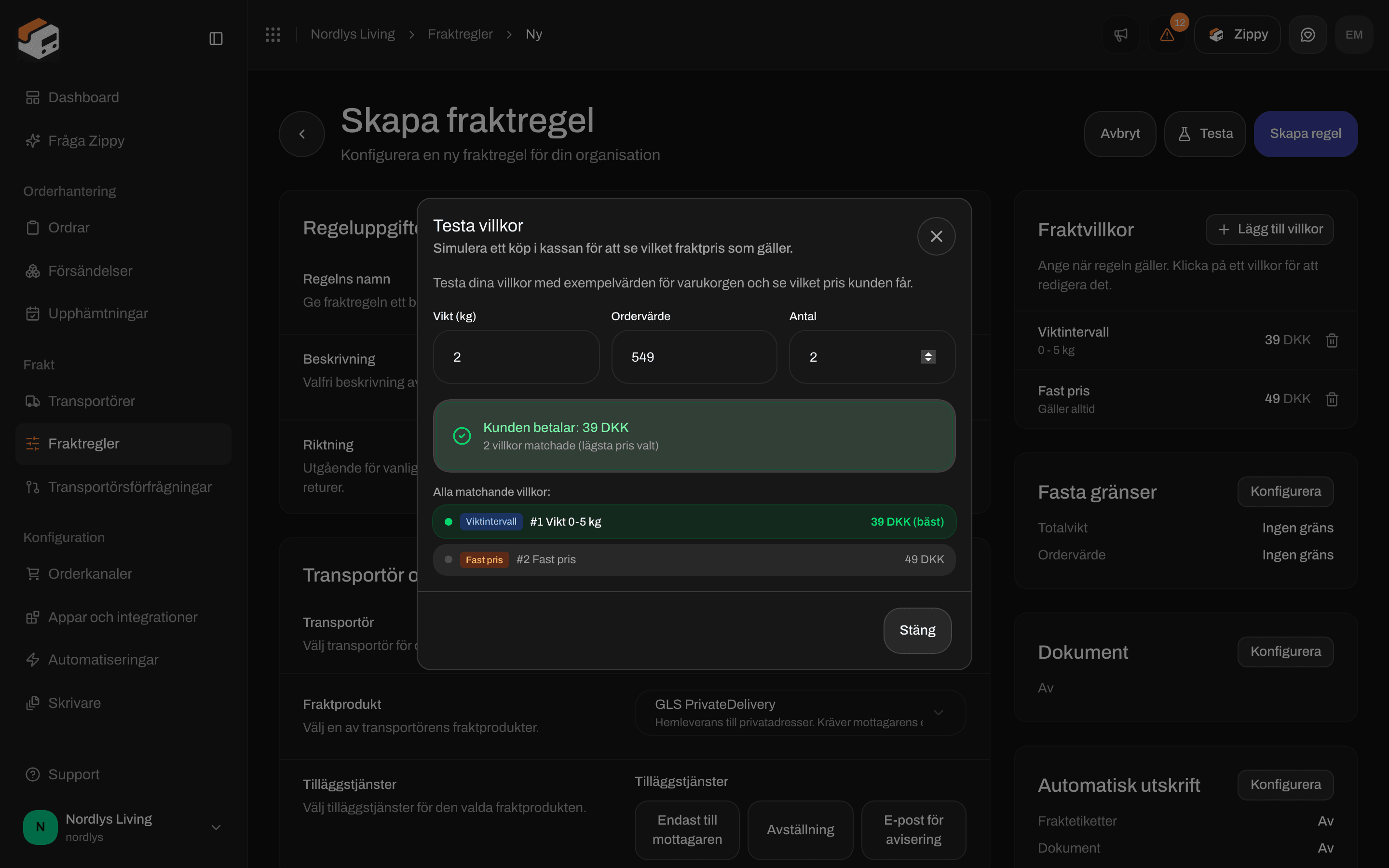This screenshot has width=1389, height=868.
Task: Open Fråga Zippy in the sidebar
Action: 123,141
